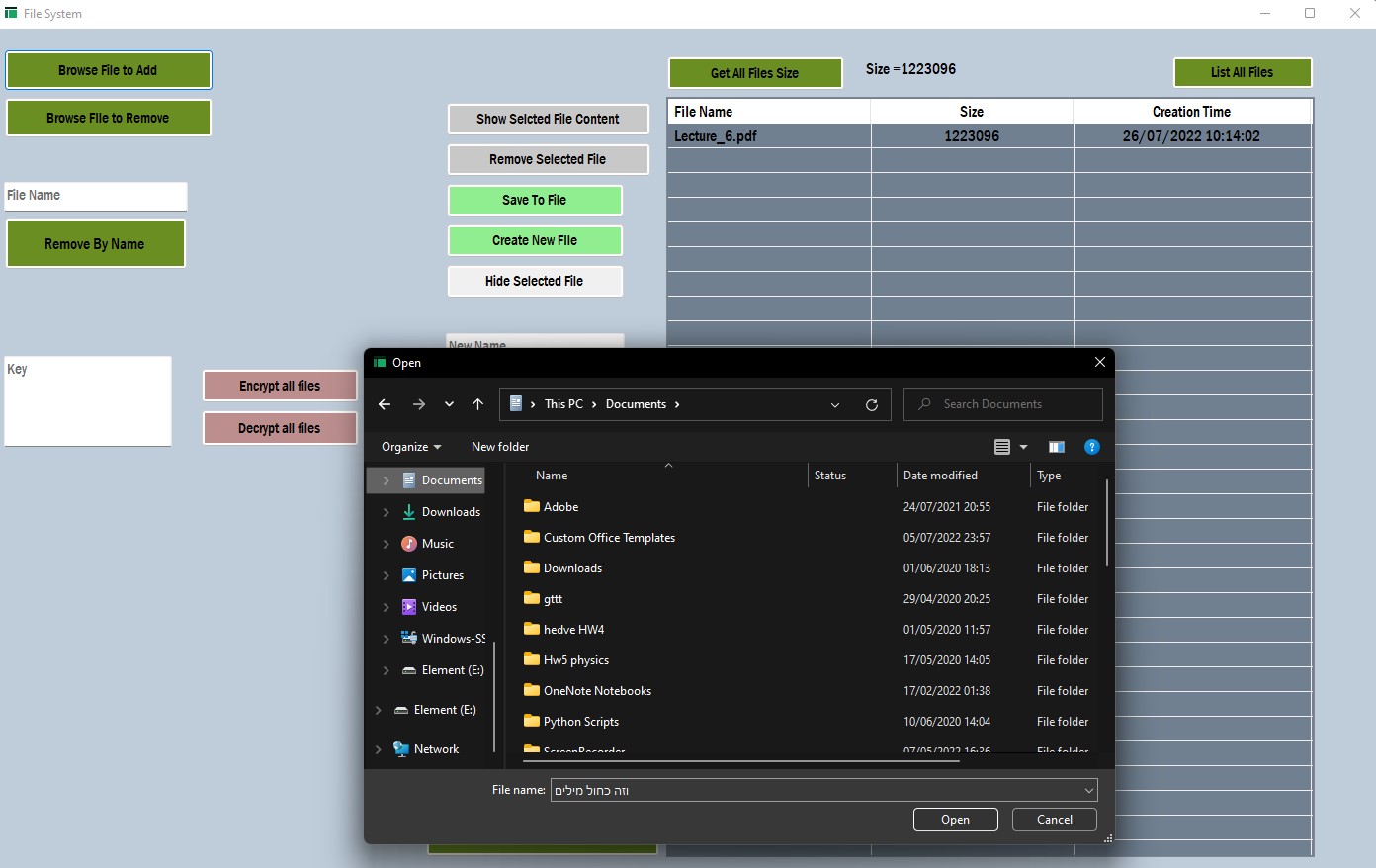Image resolution: width=1376 pixels, height=868 pixels.
Task: Go up one folder with the up arrow icon
Action: [x=477, y=403]
